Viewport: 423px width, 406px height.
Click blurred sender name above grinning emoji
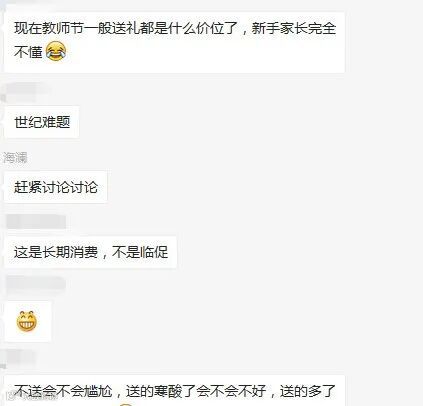click(x=35, y=285)
